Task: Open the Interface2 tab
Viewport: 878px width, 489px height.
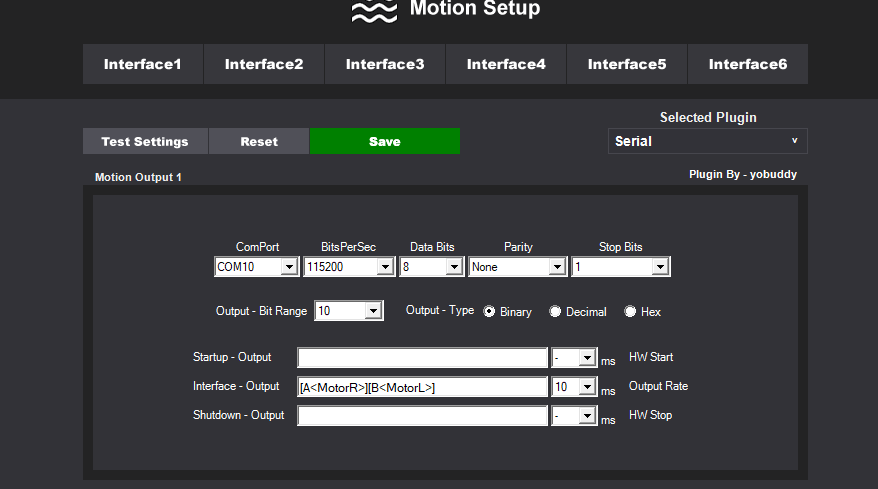Action: [x=264, y=64]
